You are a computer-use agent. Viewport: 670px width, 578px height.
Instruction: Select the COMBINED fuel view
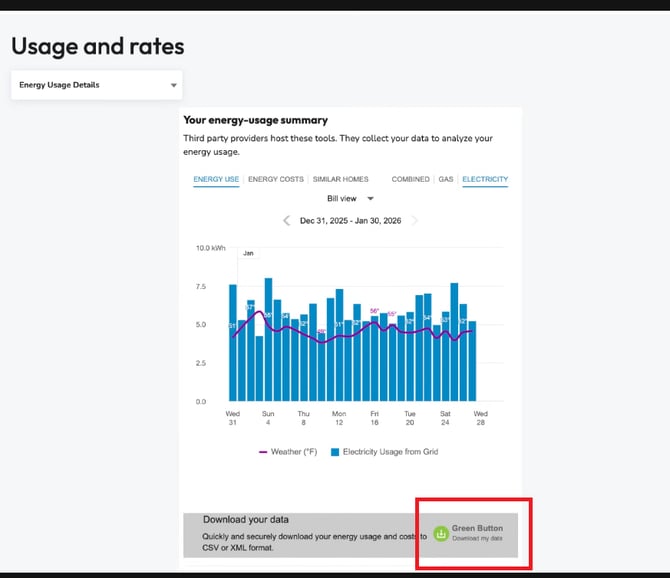click(x=410, y=180)
